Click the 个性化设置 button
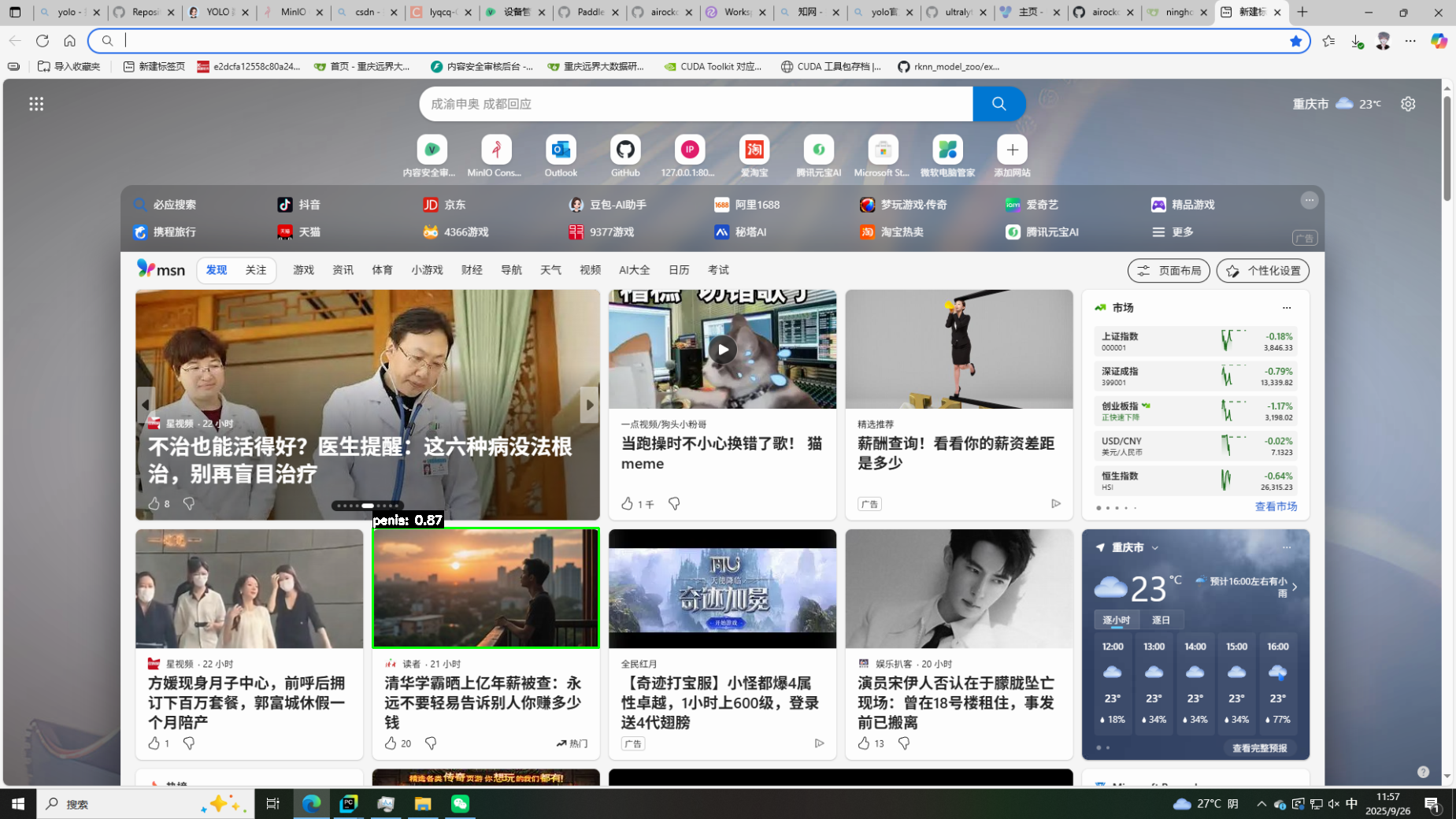The width and height of the screenshot is (1456, 819). pyautogui.click(x=1262, y=271)
